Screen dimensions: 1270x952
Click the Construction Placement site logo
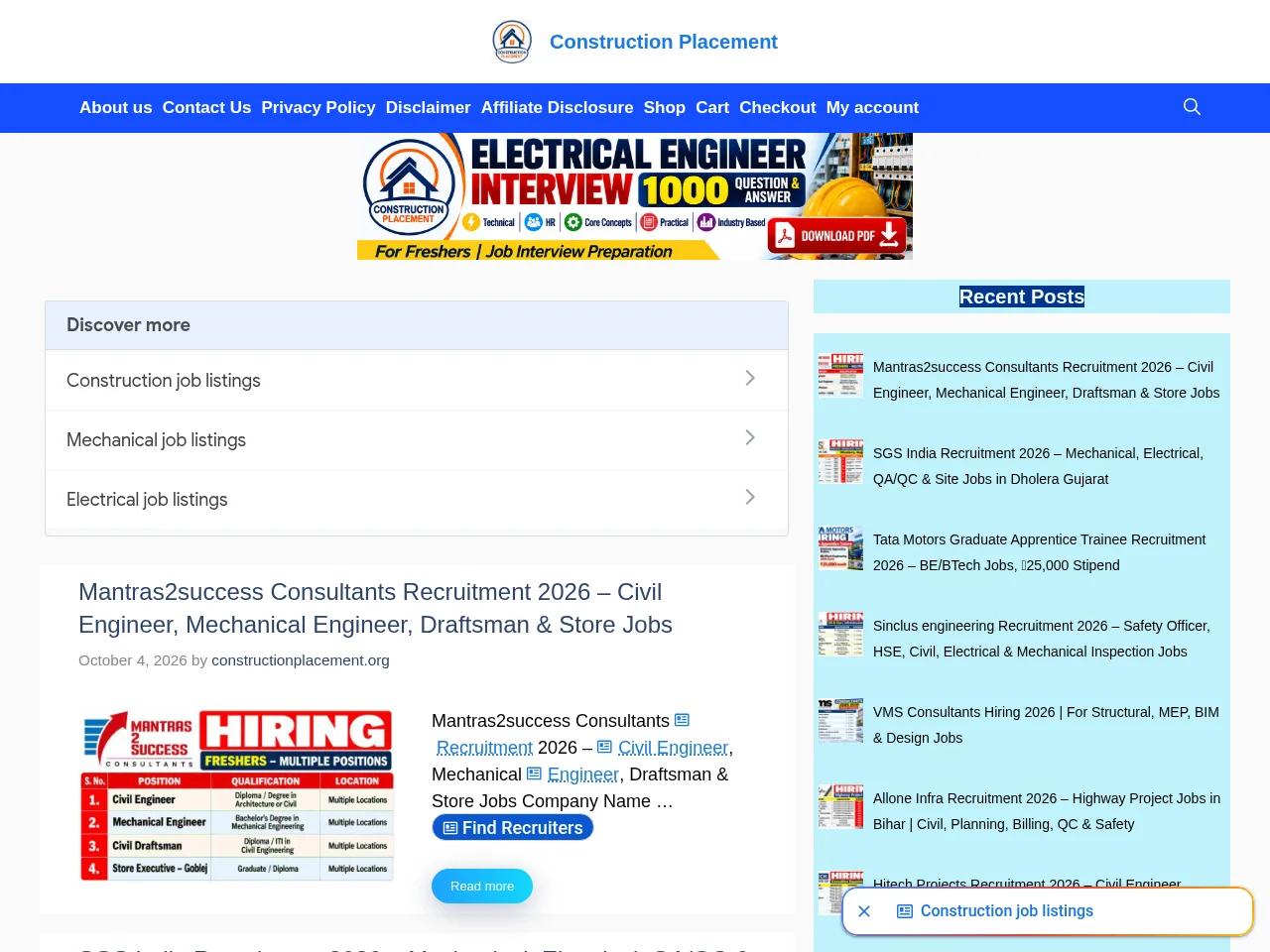click(x=512, y=42)
